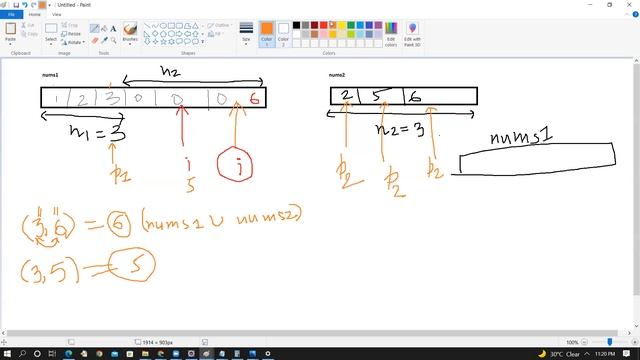The width and height of the screenshot is (640, 360).
Task: Select the Text tool
Action: (113, 29)
